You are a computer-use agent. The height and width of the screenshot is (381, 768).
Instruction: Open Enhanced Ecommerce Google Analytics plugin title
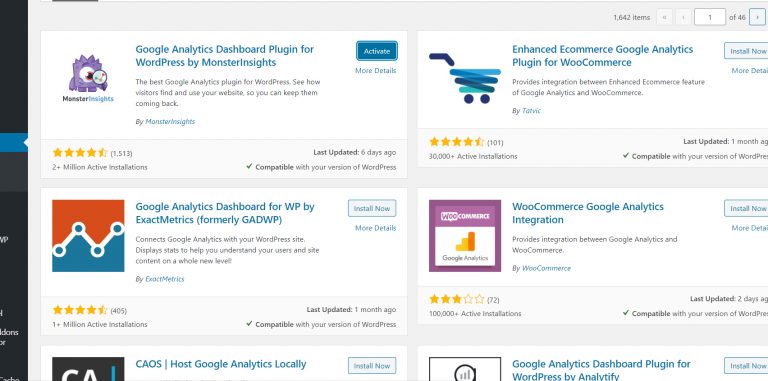point(602,56)
